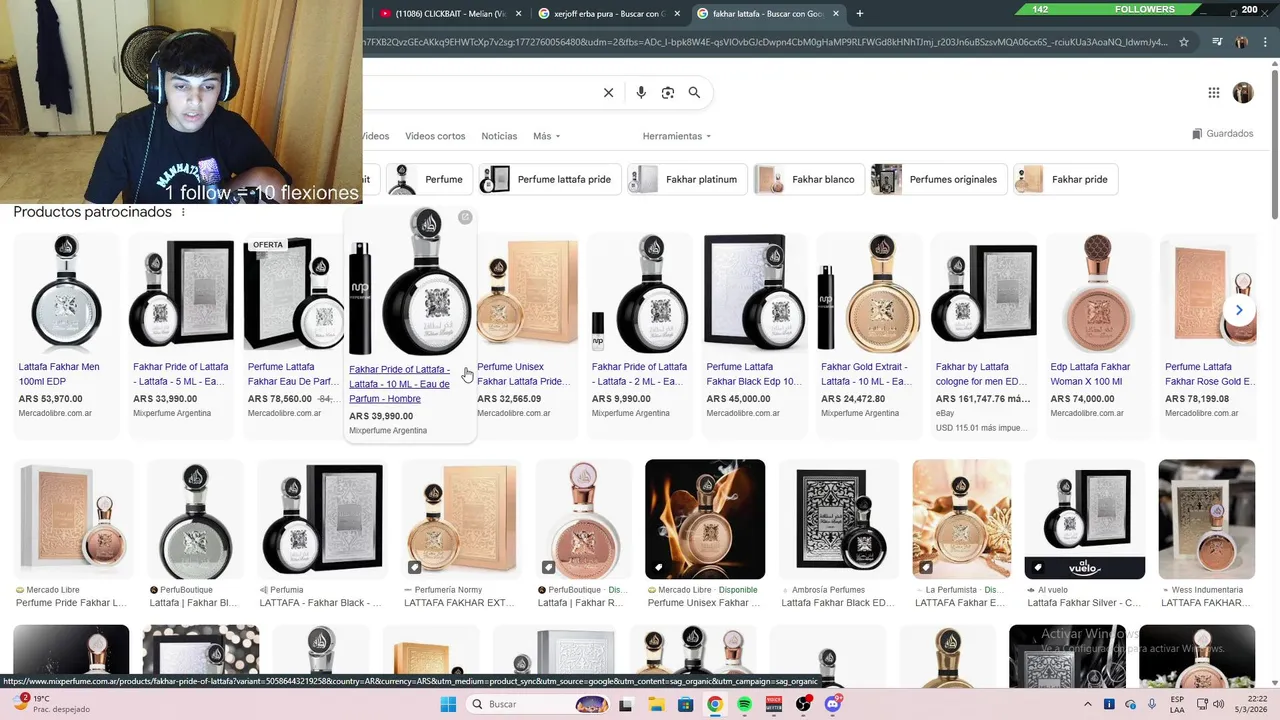Open Task View from the taskbar
Viewport: 1280px width, 720px height.
click(x=626, y=704)
